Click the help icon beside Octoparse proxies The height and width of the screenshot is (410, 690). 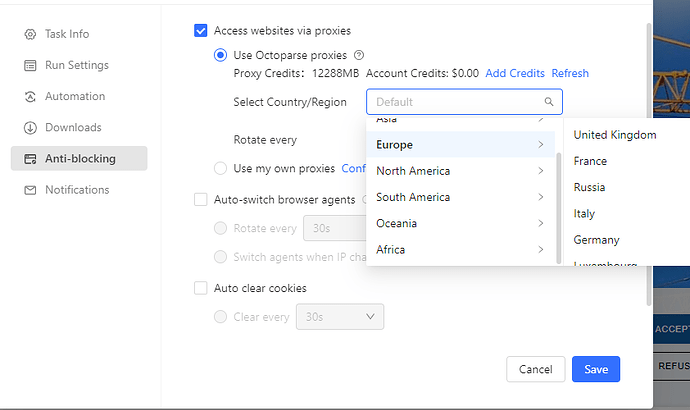(359, 55)
